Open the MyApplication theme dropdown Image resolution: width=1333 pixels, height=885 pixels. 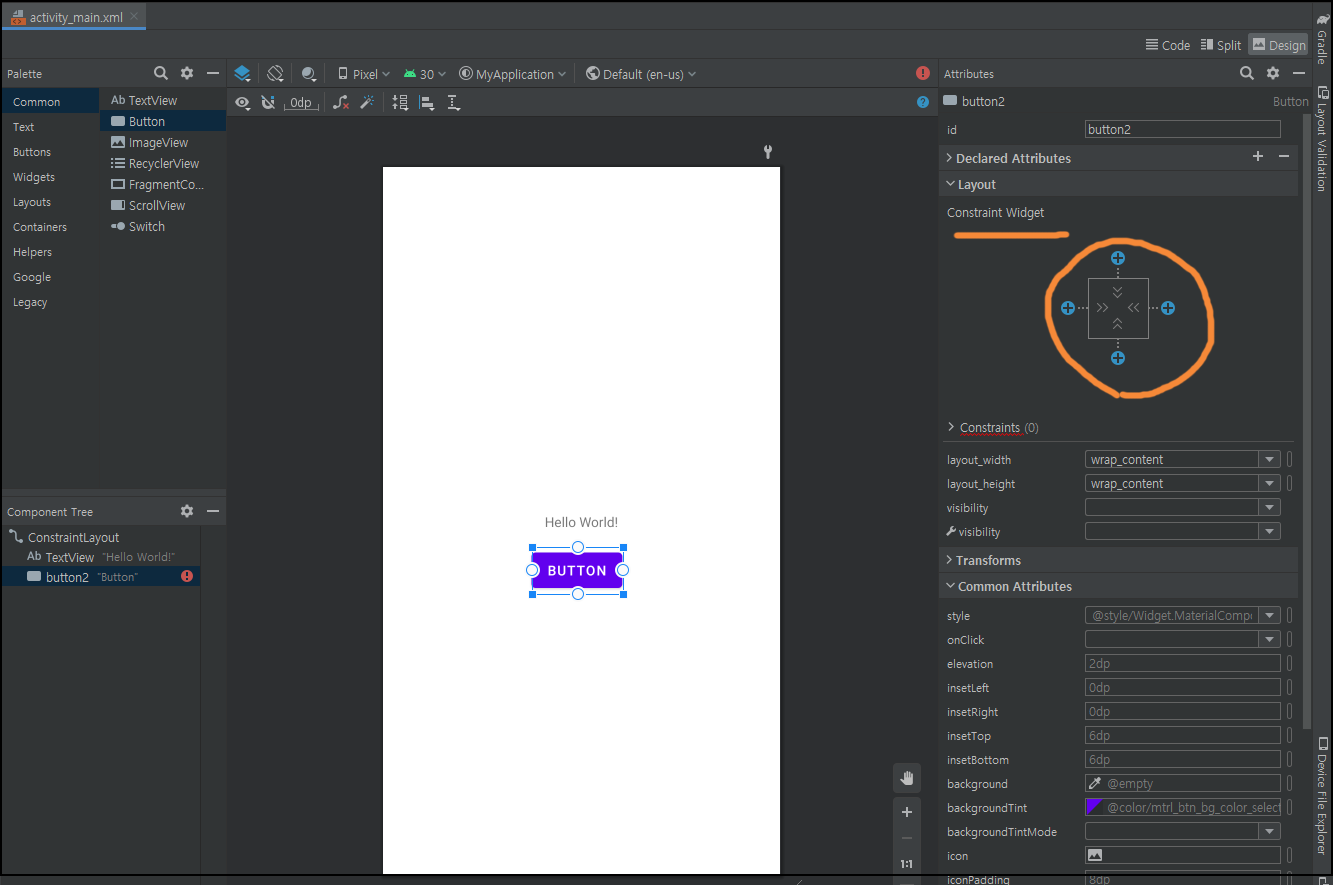(x=513, y=74)
